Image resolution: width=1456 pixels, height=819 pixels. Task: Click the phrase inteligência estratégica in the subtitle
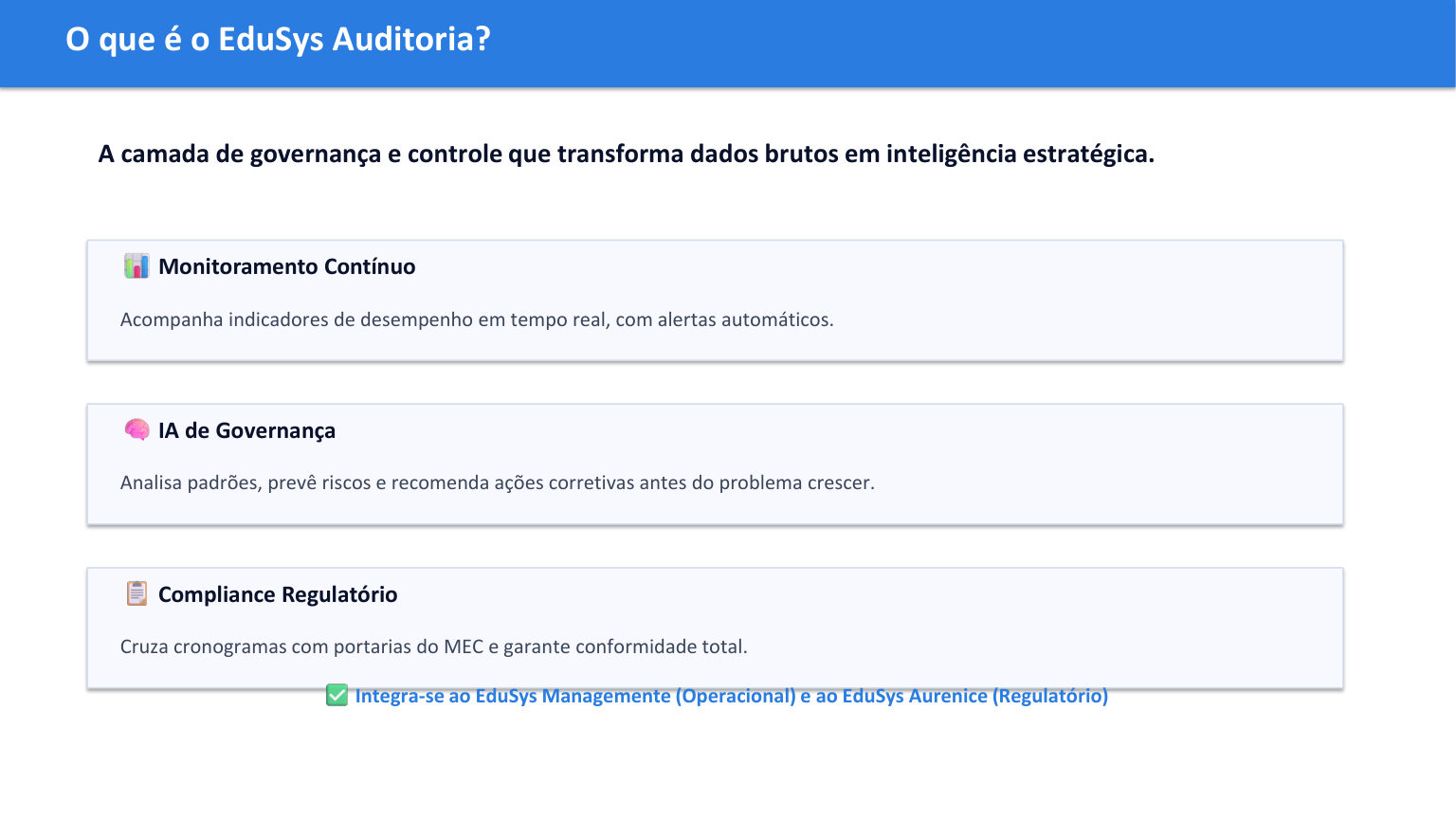click(x=1020, y=154)
